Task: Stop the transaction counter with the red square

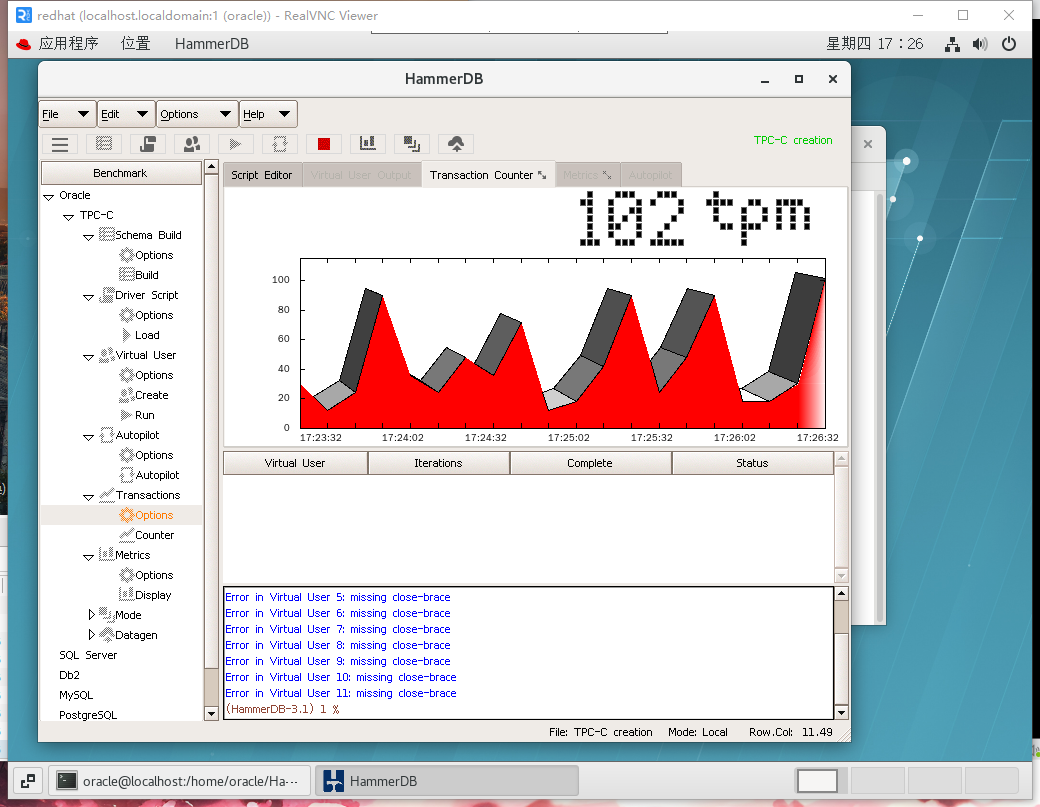Action: [324, 144]
